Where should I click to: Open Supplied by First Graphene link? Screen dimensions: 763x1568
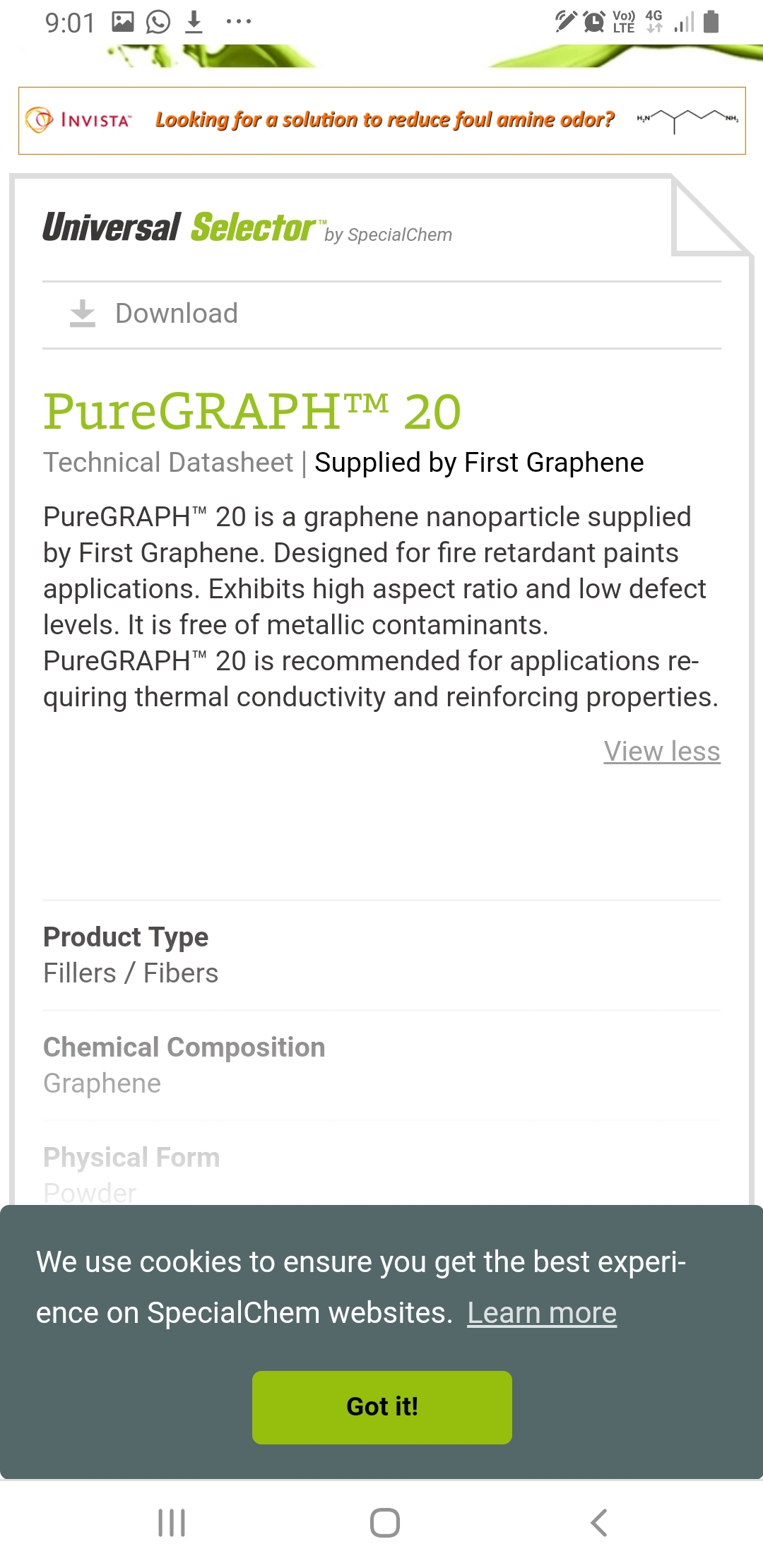pos(479,463)
